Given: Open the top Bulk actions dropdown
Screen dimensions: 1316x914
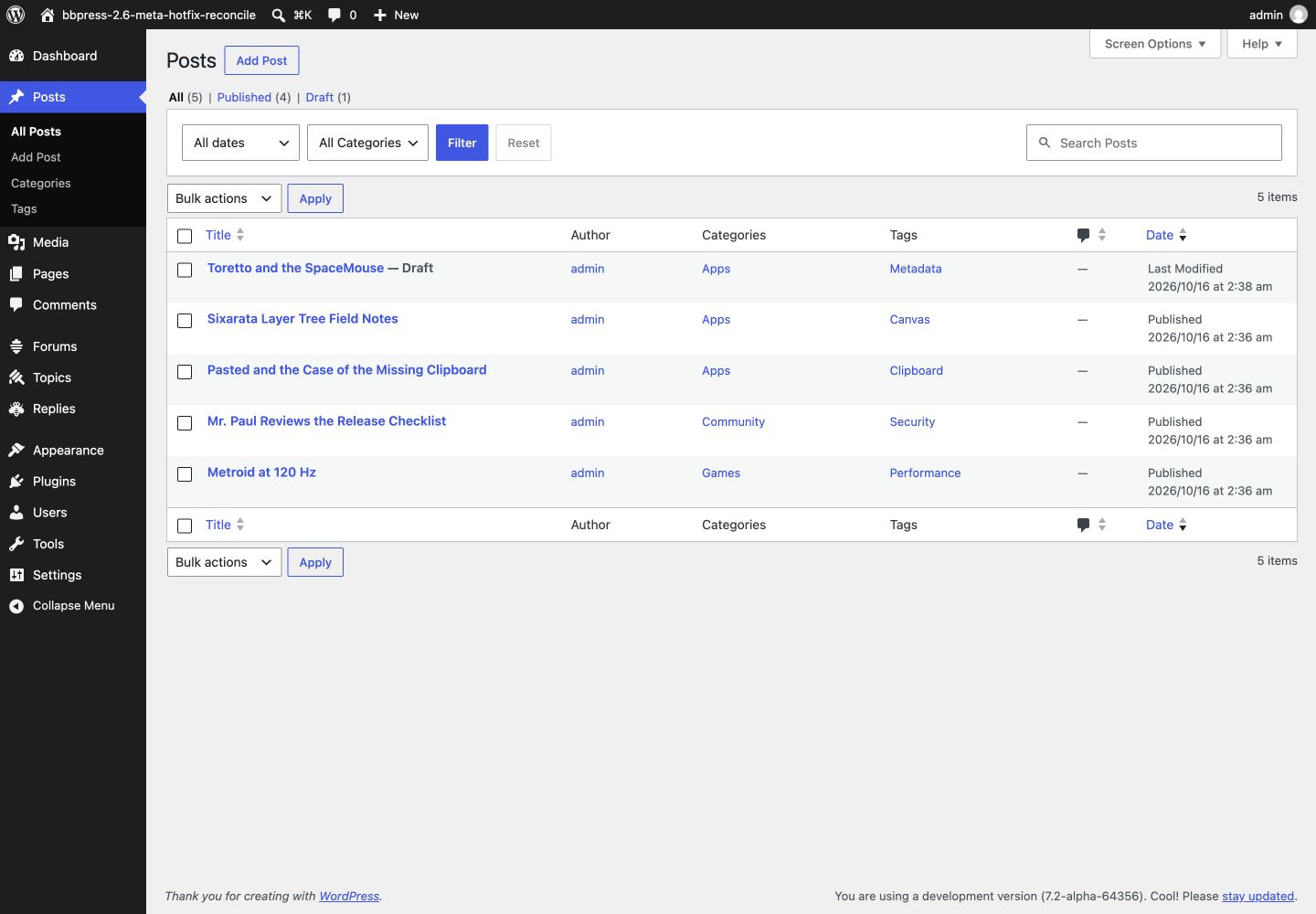Looking at the screenshot, I should coord(224,198).
